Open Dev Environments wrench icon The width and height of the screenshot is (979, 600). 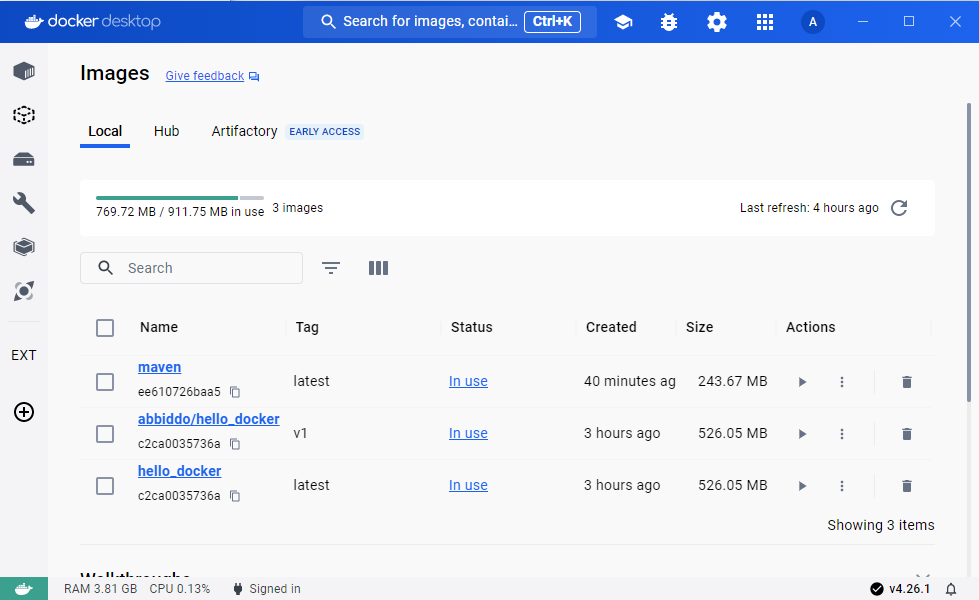[24, 203]
